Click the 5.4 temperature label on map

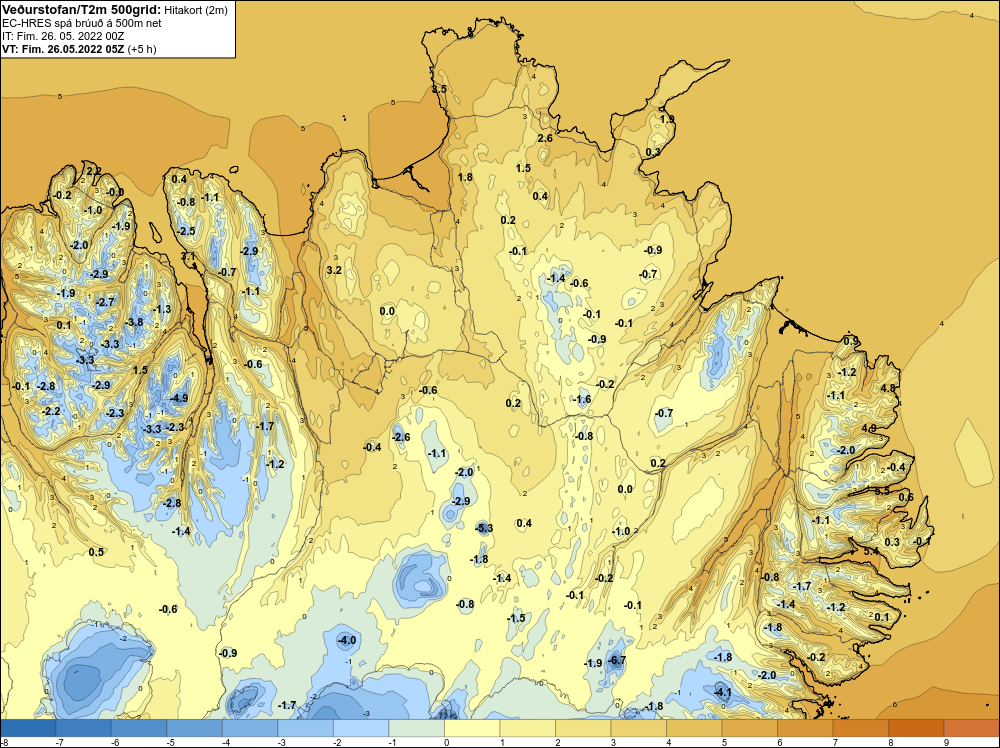(x=871, y=551)
